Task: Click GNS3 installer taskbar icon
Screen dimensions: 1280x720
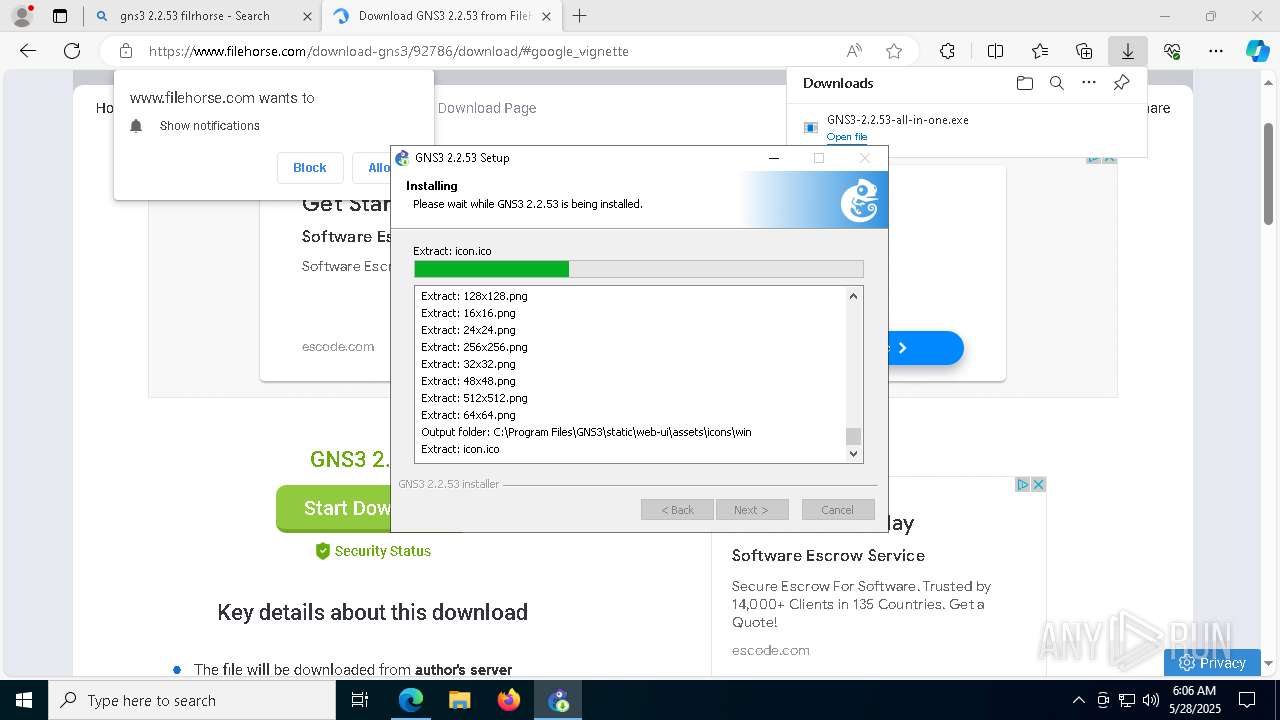Action: click(x=558, y=700)
